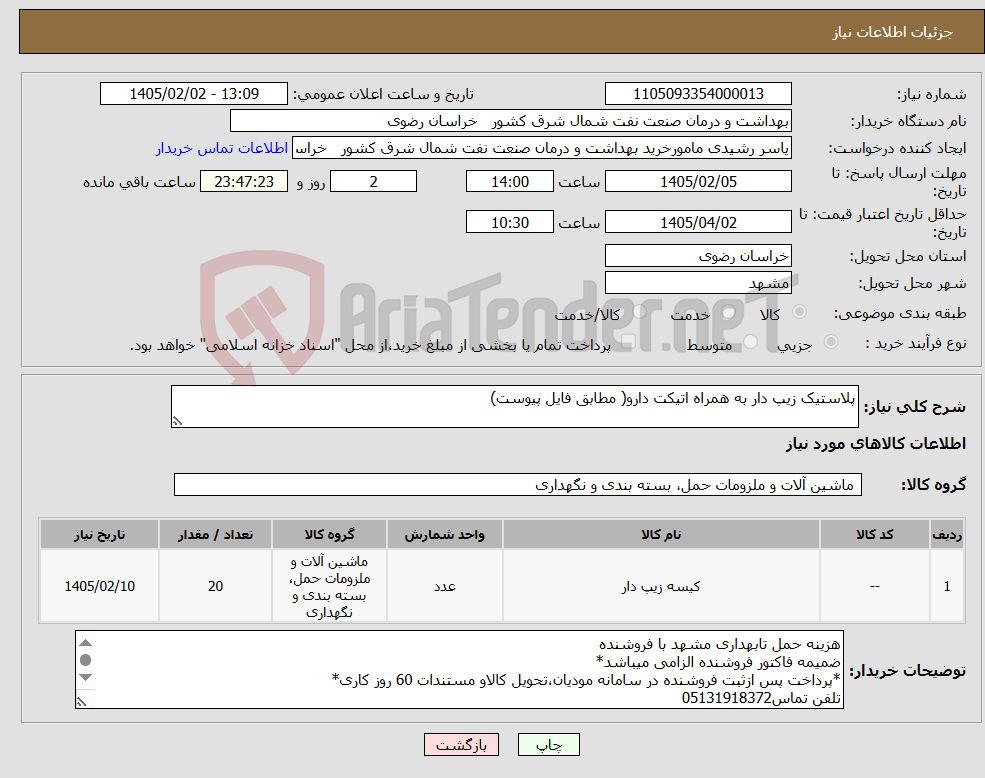Click the remaining time field 23:47:23
The width and height of the screenshot is (985, 778).
pyautogui.click(x=244, y=182)
